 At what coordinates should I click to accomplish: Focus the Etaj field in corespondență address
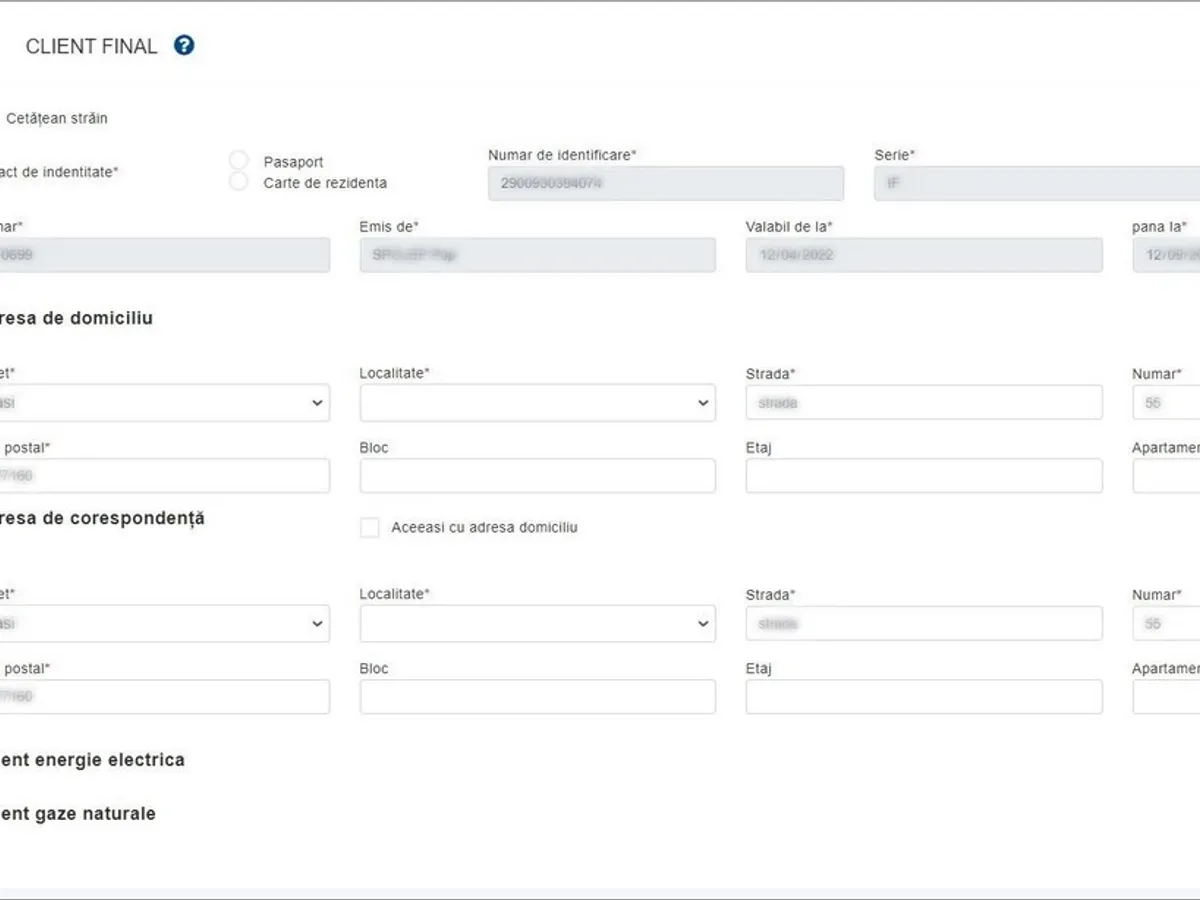tap(923, 697)
